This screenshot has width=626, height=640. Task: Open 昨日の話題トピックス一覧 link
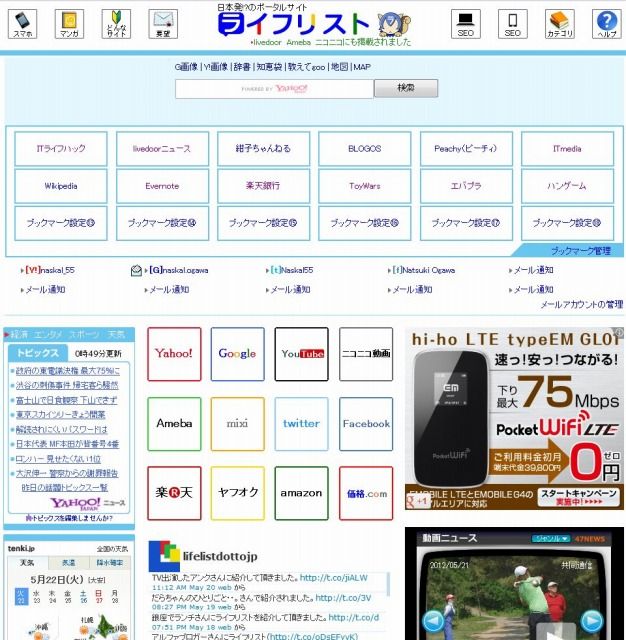tap(64, 488)
